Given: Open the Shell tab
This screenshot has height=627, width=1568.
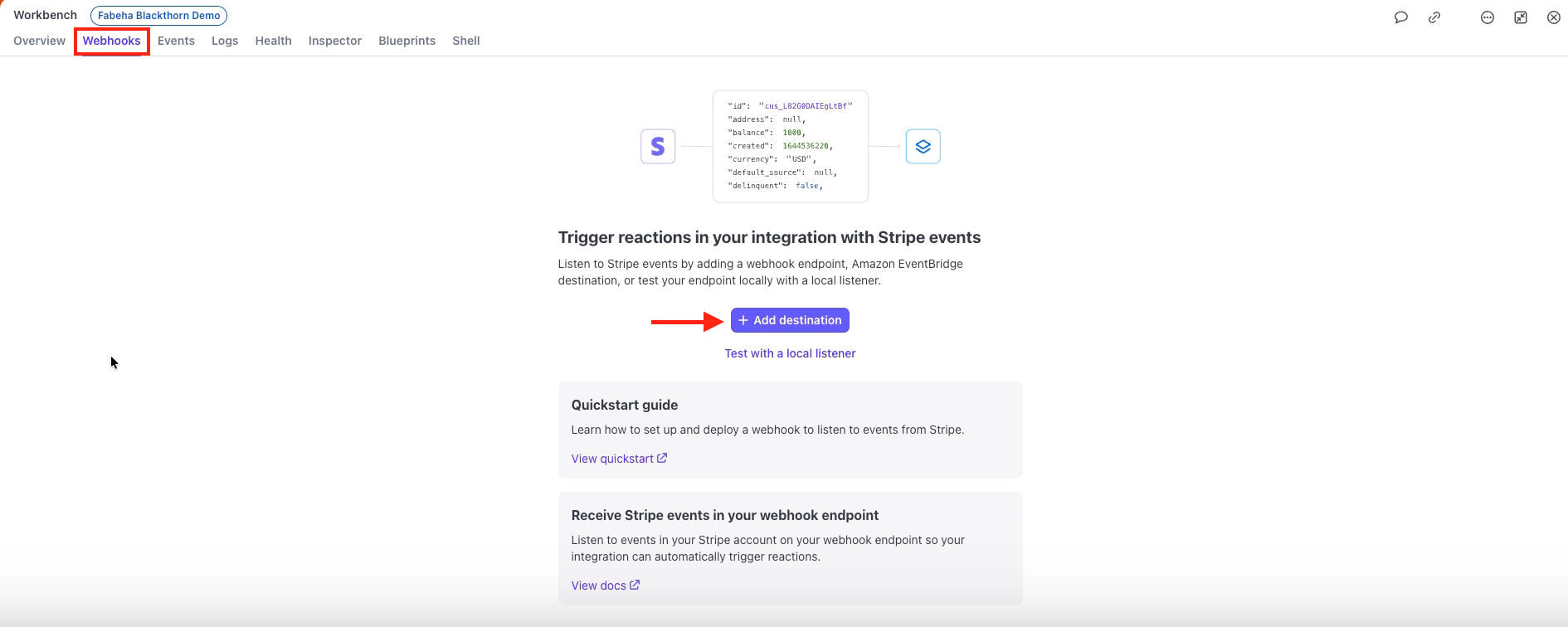Looking at the screenshot, I should tap(466, 41).
